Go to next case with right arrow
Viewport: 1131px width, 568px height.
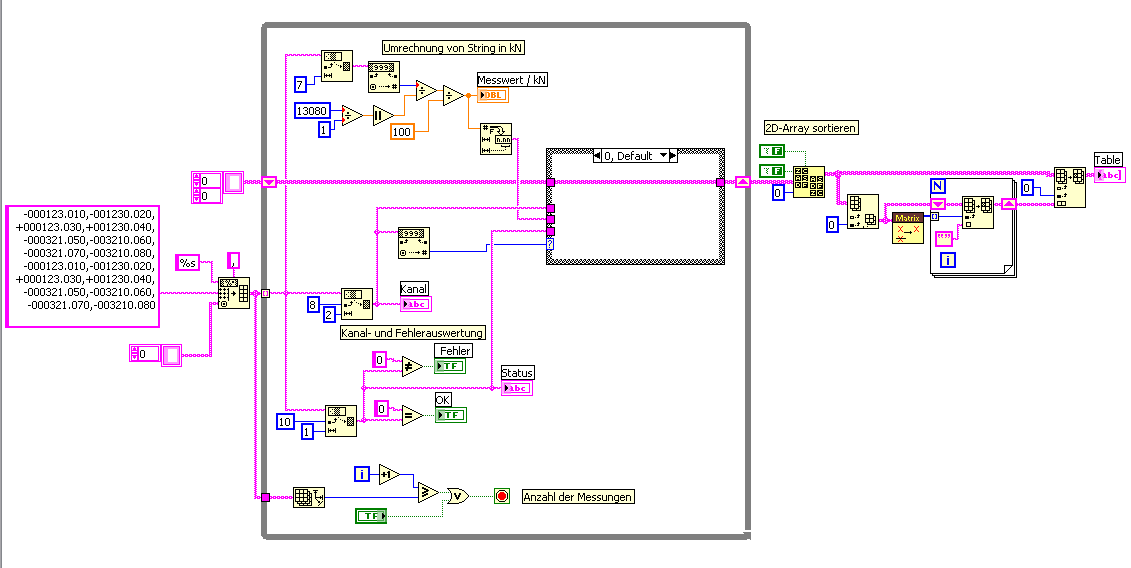(674, 156)
